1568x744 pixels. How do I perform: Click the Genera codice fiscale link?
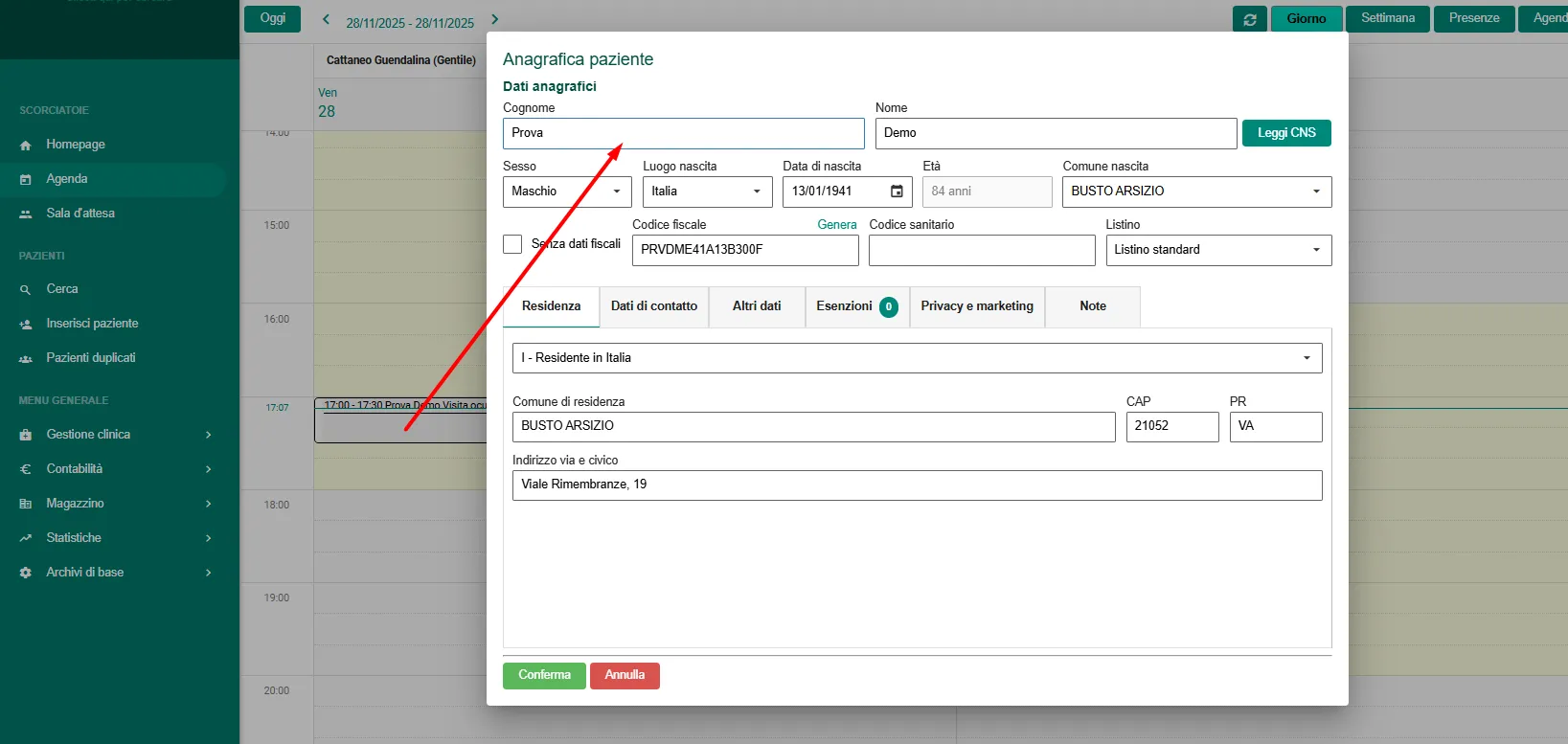point(836,225)
